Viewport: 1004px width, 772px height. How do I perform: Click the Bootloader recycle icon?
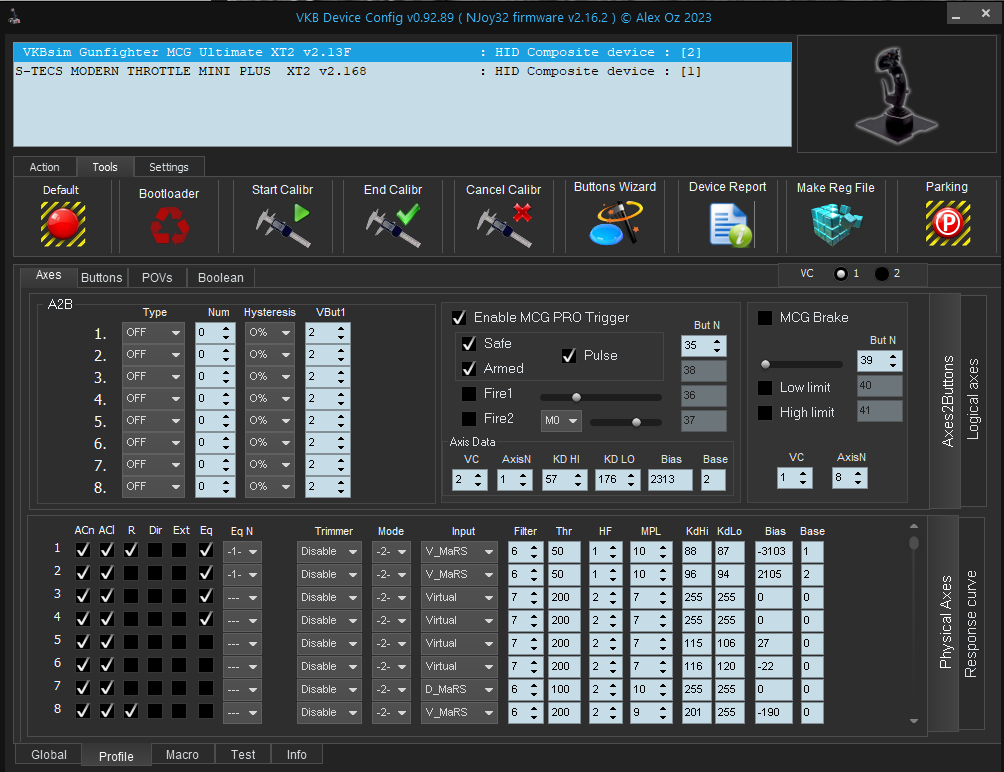tap(169, 225)
